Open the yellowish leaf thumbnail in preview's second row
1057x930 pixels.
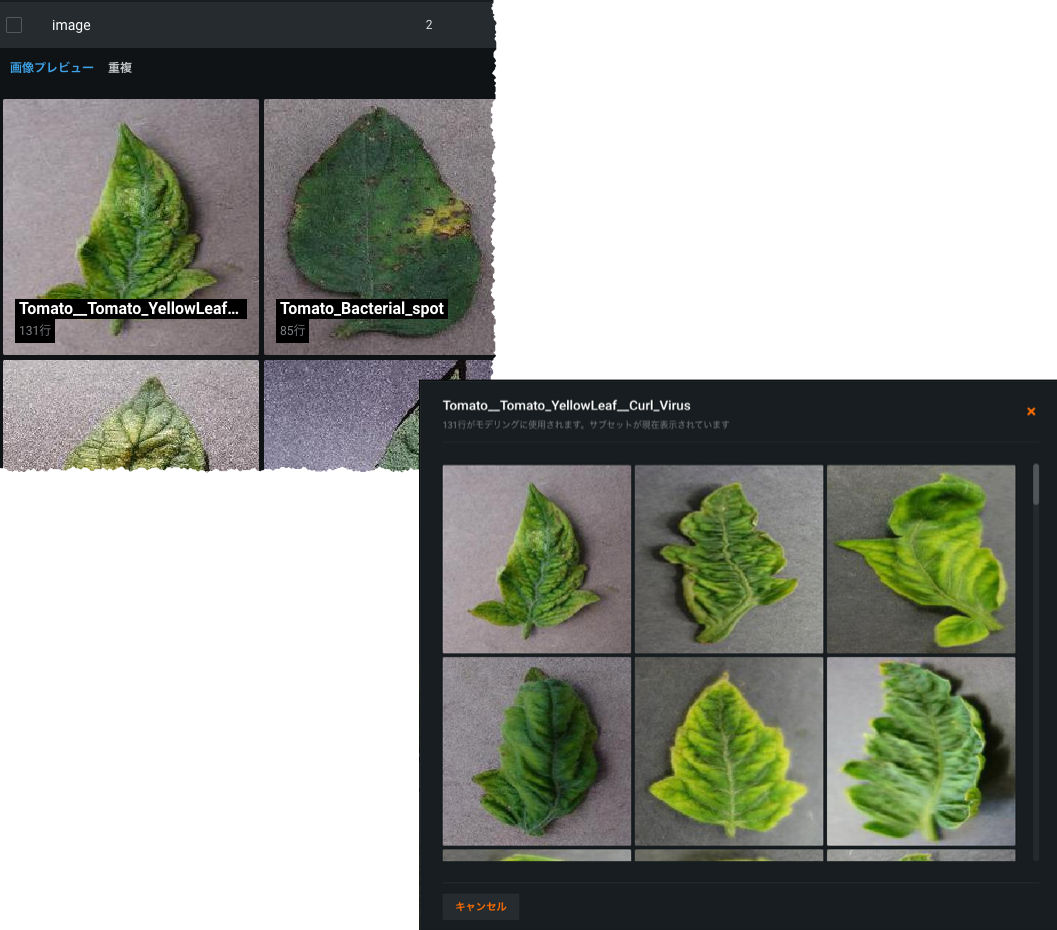pyautogui.click(x=131, y=414)
